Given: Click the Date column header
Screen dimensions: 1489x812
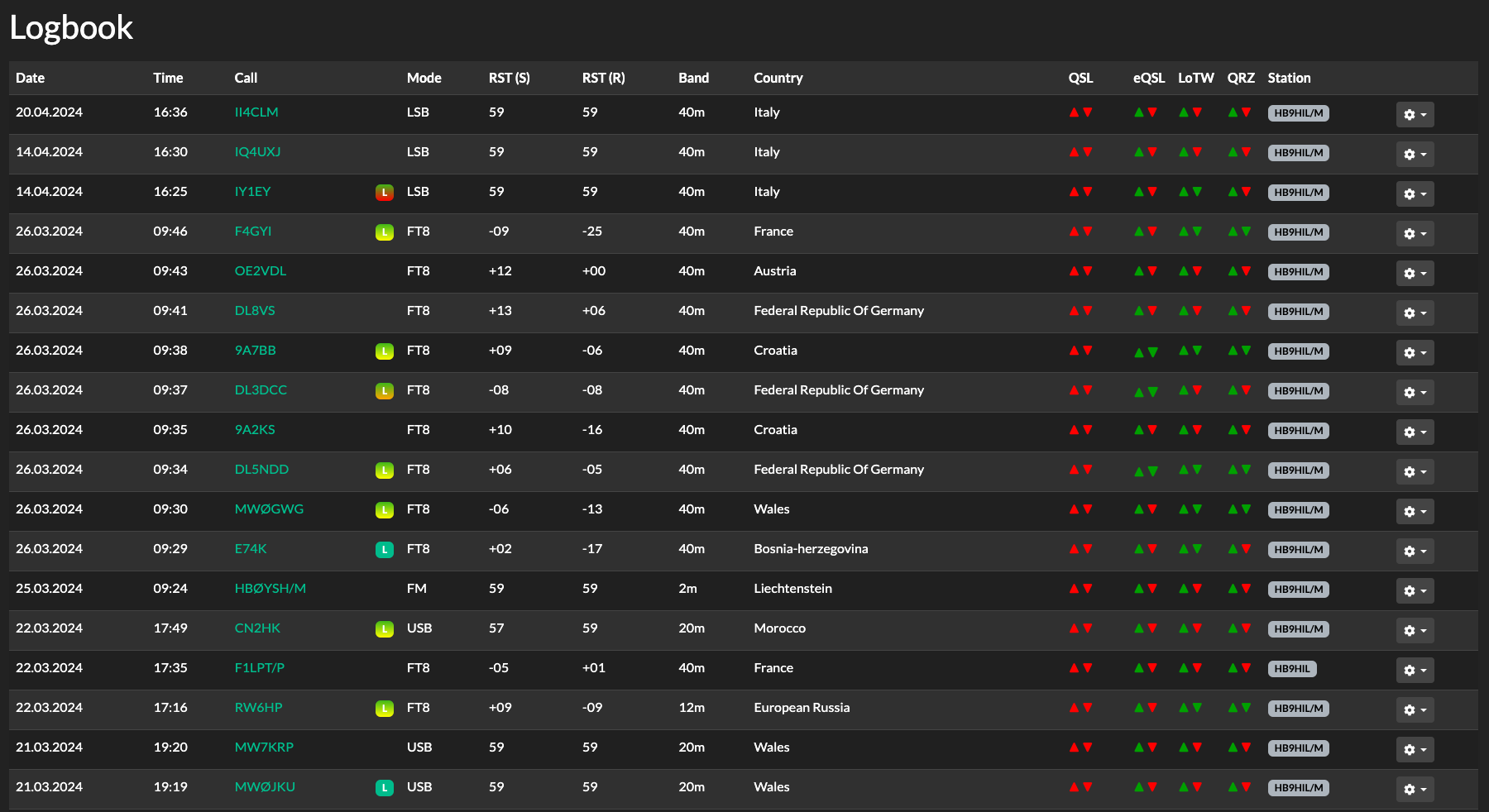Looking at the screenshot, I should 31,78.
